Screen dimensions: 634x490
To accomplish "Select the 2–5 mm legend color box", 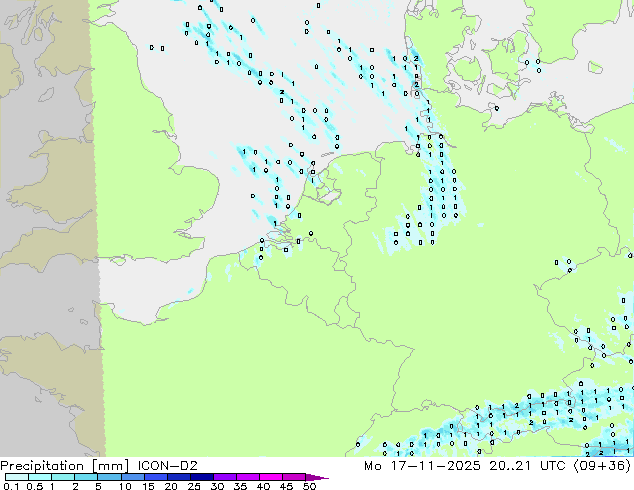I will 86,477.
